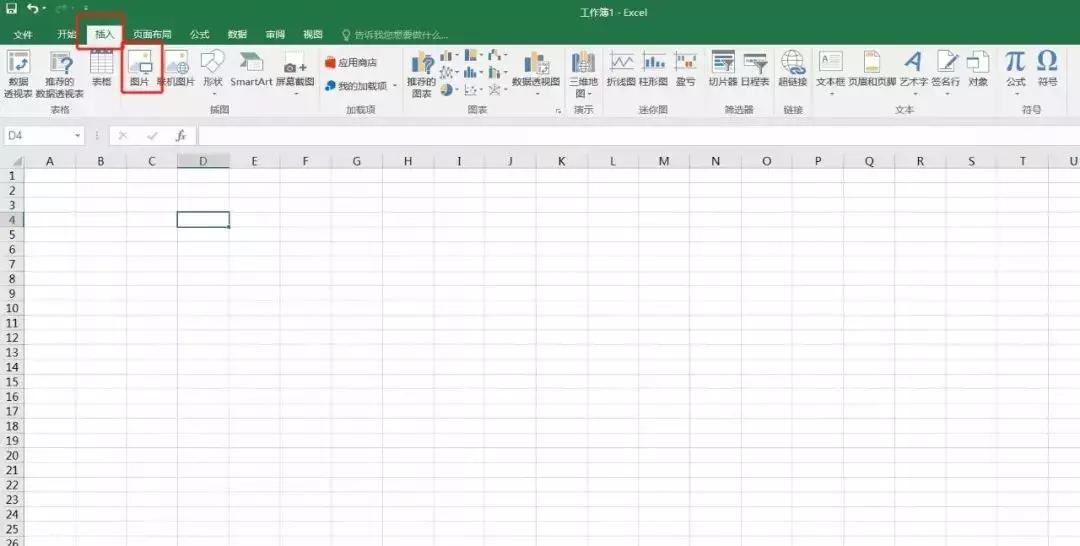
Task: Click 页眉和页脚 header and footer
Action: (x=872, y=69)
